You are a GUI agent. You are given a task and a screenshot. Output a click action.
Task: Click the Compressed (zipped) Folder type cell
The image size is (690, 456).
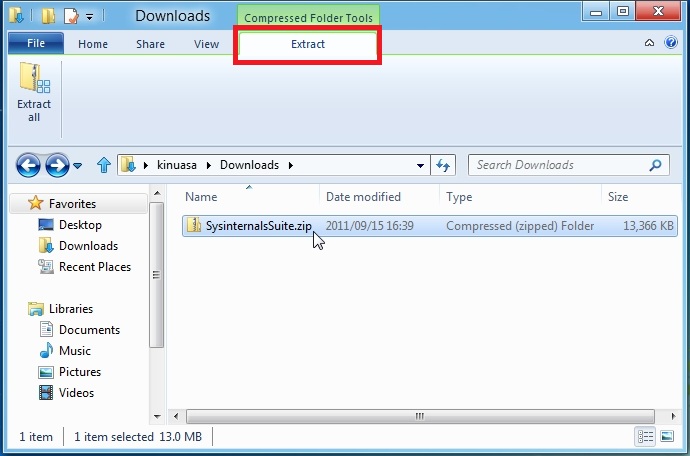pyautogui.click(x=520, y=226)
